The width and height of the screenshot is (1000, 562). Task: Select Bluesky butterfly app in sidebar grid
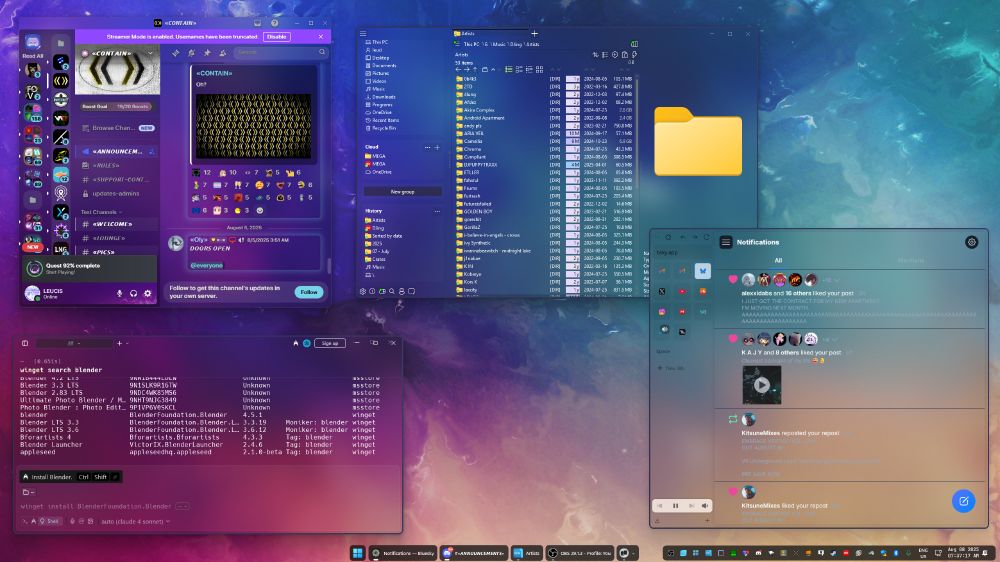(x=702, y=271)
